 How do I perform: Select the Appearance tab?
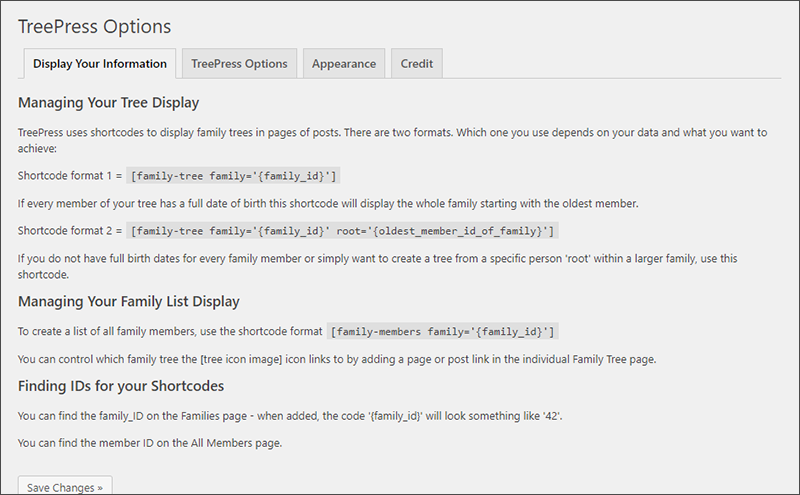tap(344, 64)
